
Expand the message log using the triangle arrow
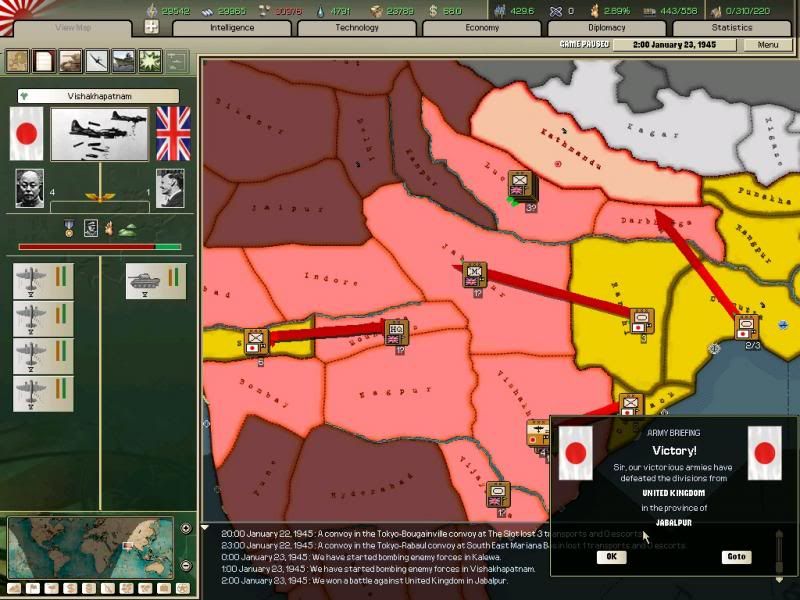(204, 528)
